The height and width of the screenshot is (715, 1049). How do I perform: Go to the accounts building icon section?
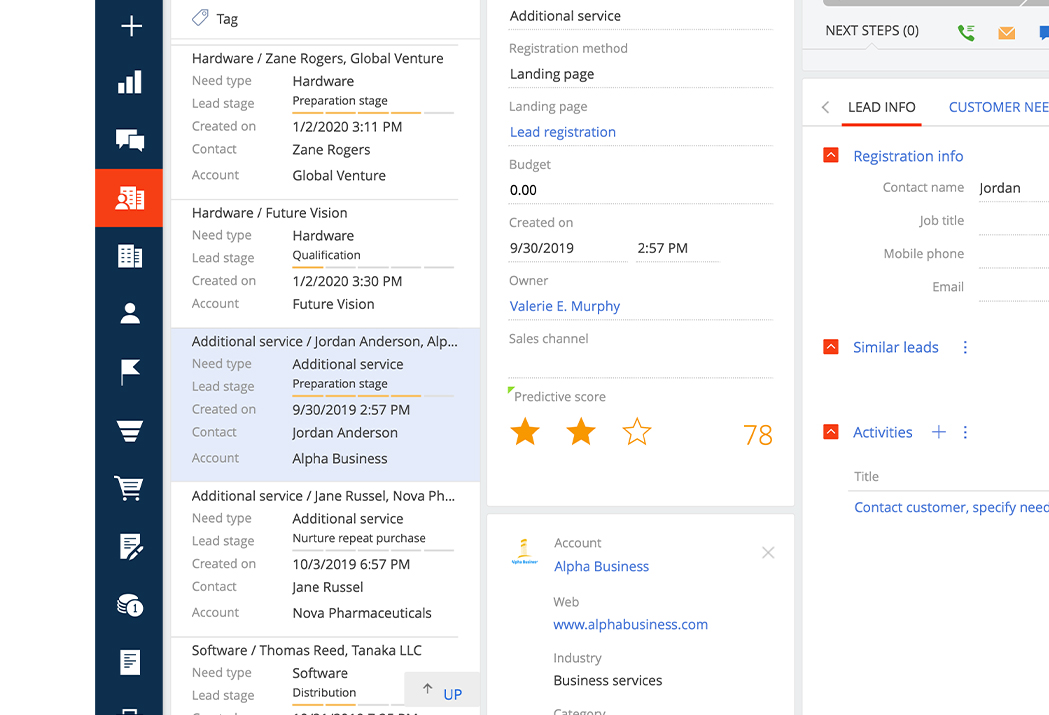tap(130, 256)
